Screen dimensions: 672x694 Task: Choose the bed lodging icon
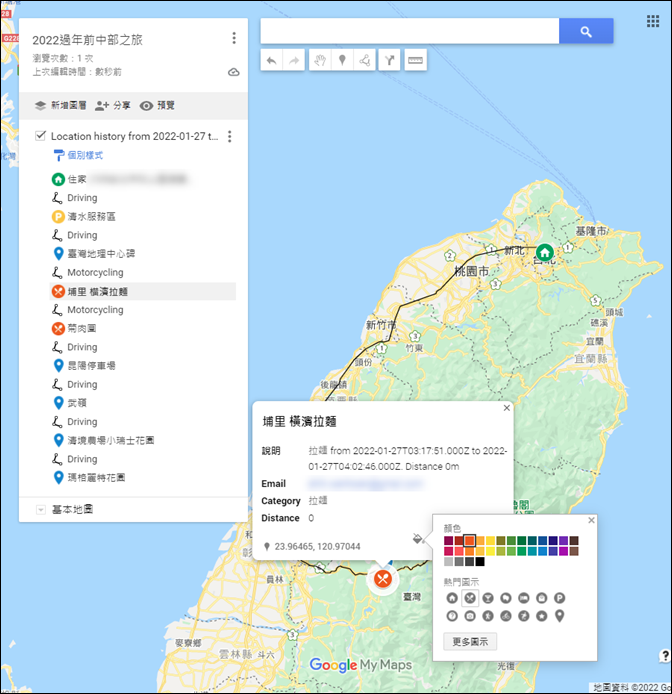(524, 598)
